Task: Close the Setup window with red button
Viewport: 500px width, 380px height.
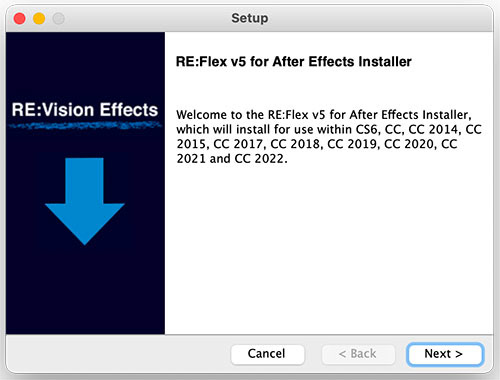Action: point(19,18)
